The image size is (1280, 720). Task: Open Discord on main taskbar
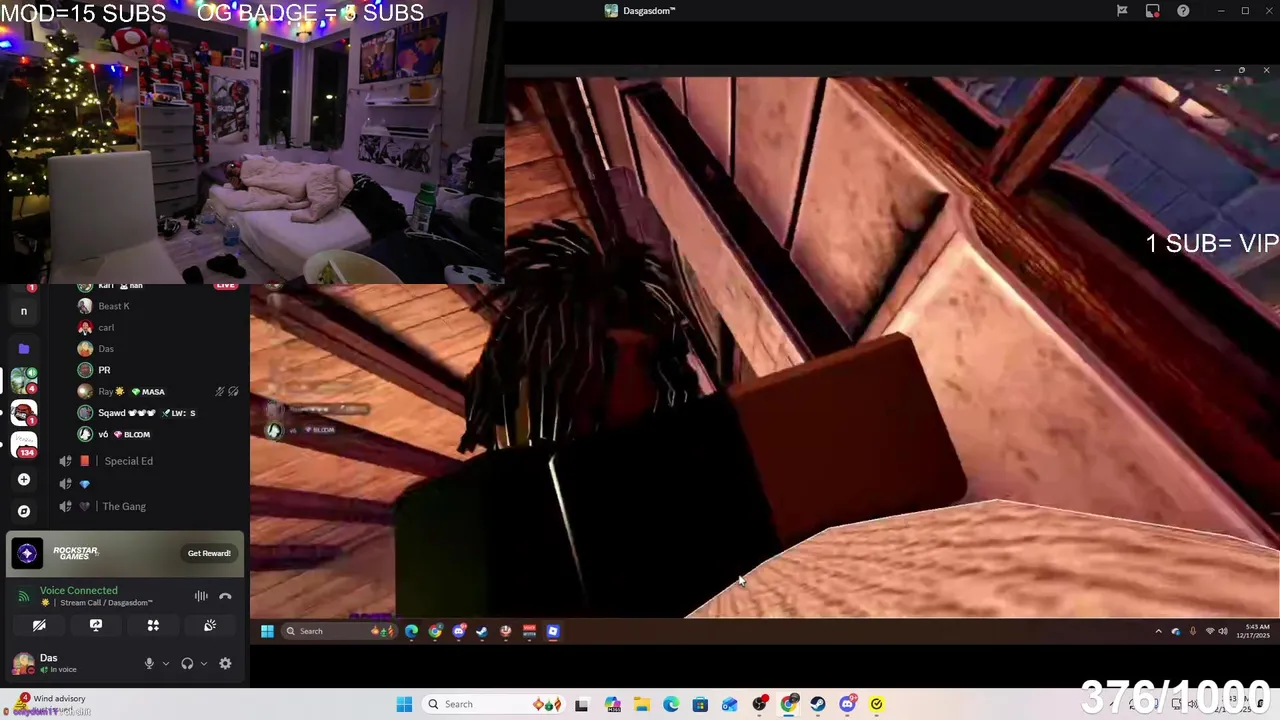tap(848, 704)
